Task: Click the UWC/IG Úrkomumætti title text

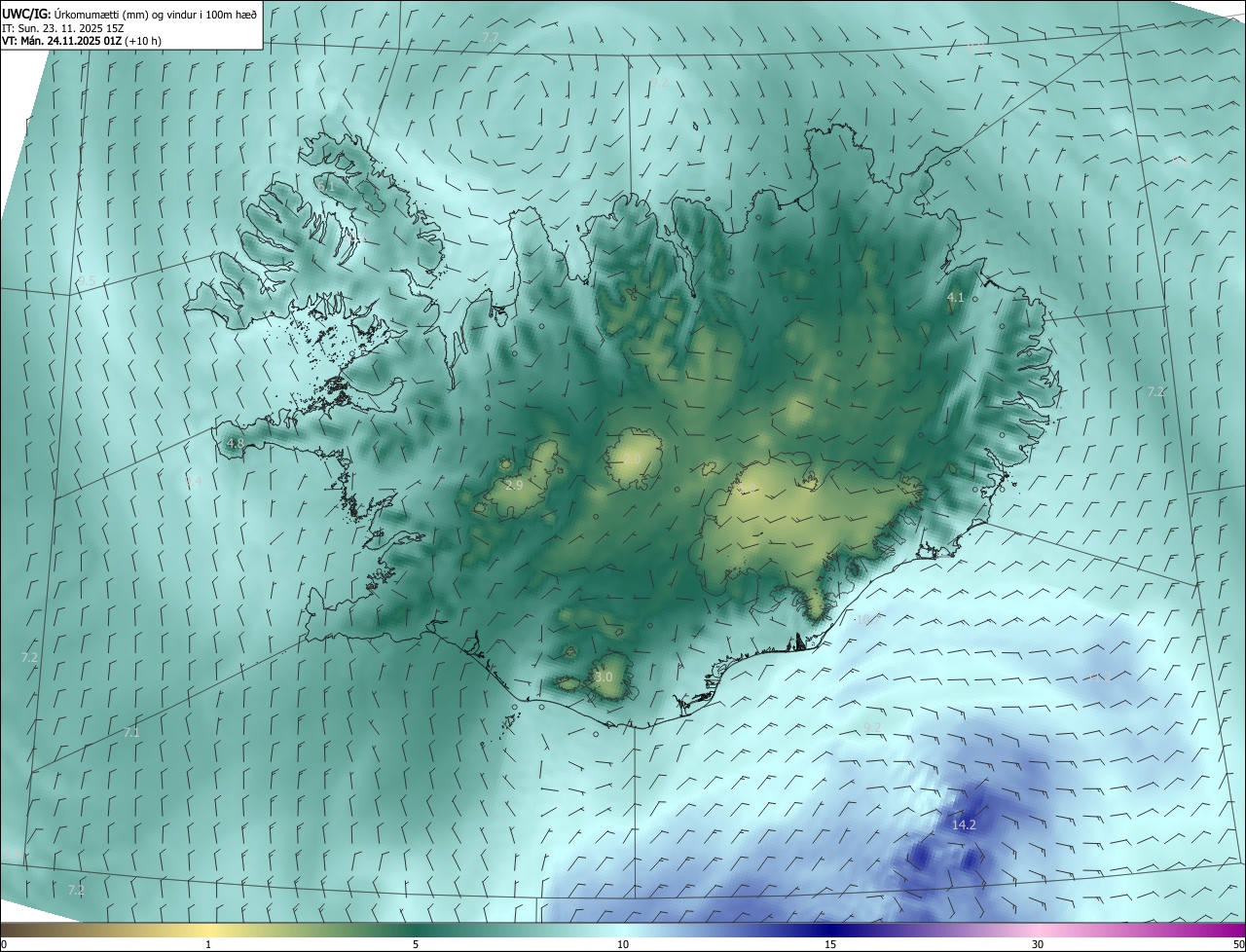Action: pos(129,14)
